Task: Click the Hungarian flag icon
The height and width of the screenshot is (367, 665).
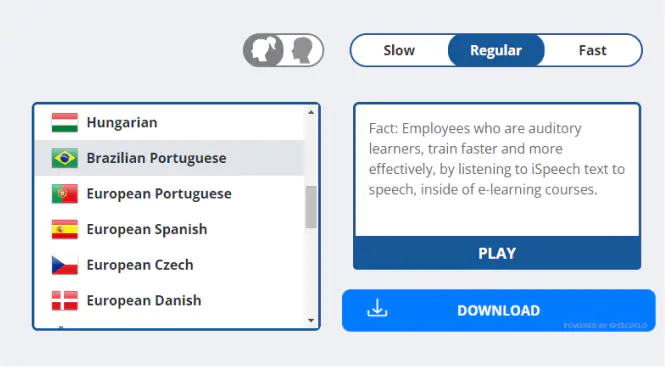Action: point(65,123)
